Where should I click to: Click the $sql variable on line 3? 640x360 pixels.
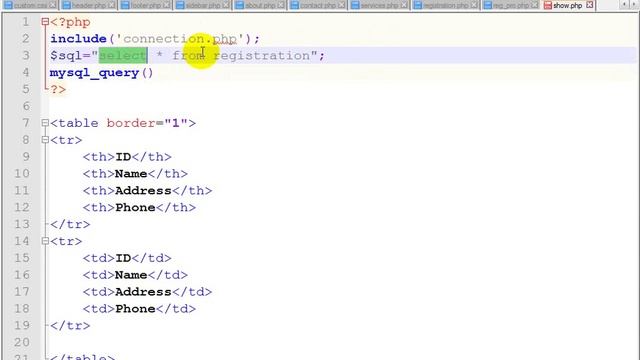[x=66, y=56]
